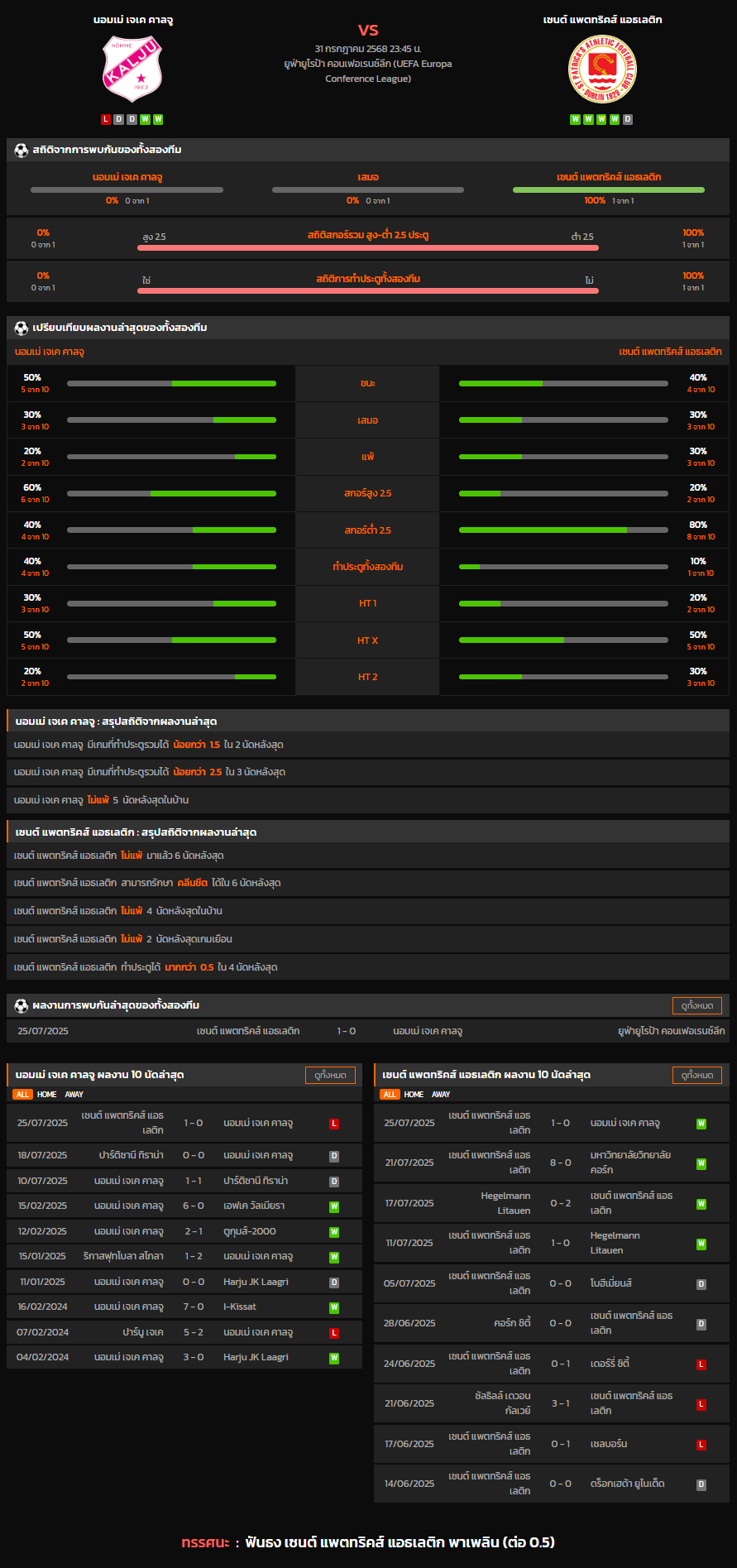The height and width of the screenshot is (1568, 737).
Task: Click the 'HT 1' comparison row label
Action: [x=368, y=603]
